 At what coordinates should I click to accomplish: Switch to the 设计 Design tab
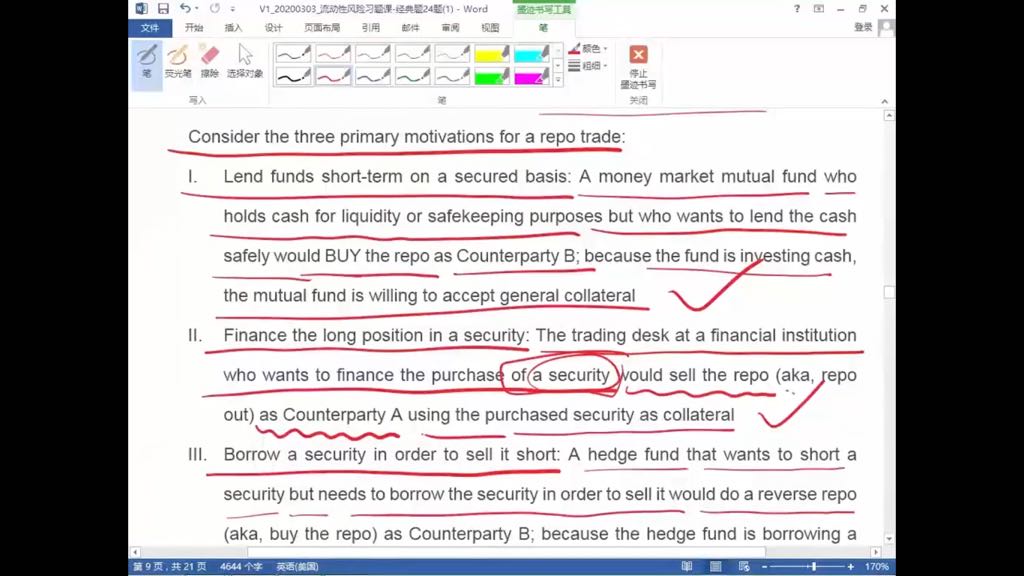click(x=273, y=27)
